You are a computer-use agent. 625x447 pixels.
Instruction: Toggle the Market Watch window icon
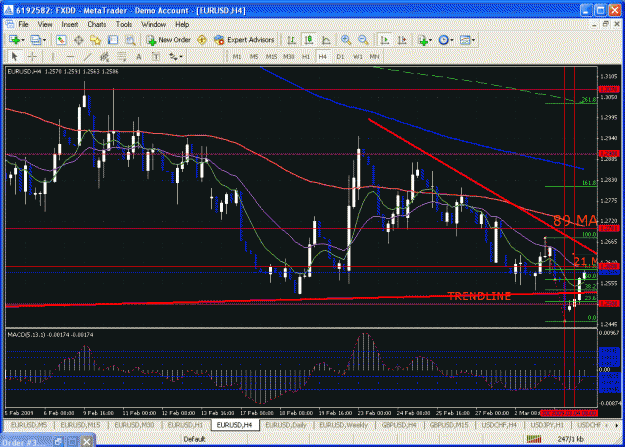click(x=61, y=40)
